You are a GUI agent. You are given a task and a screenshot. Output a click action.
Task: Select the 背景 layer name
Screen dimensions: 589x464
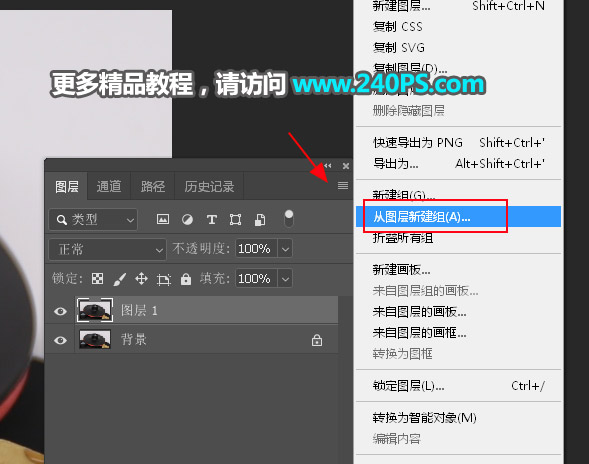[x=134, y=340]
